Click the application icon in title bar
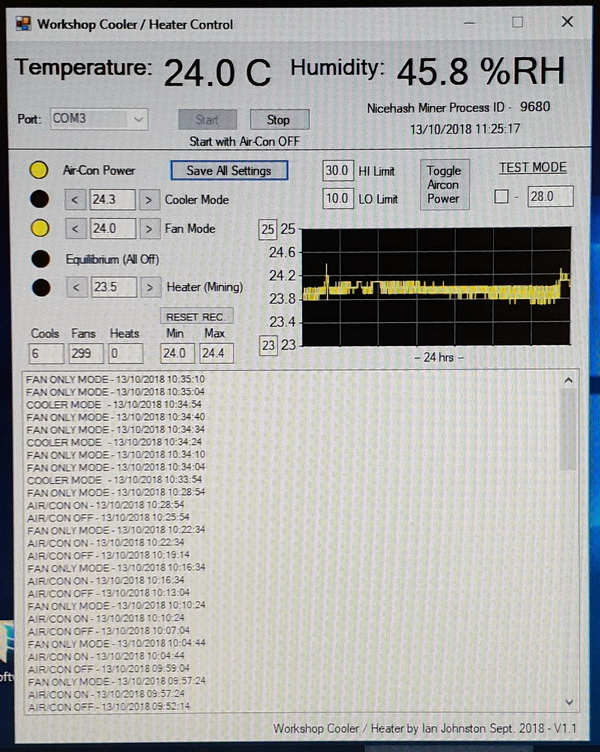This screenshot has height=752, width=600. [21, 24]
